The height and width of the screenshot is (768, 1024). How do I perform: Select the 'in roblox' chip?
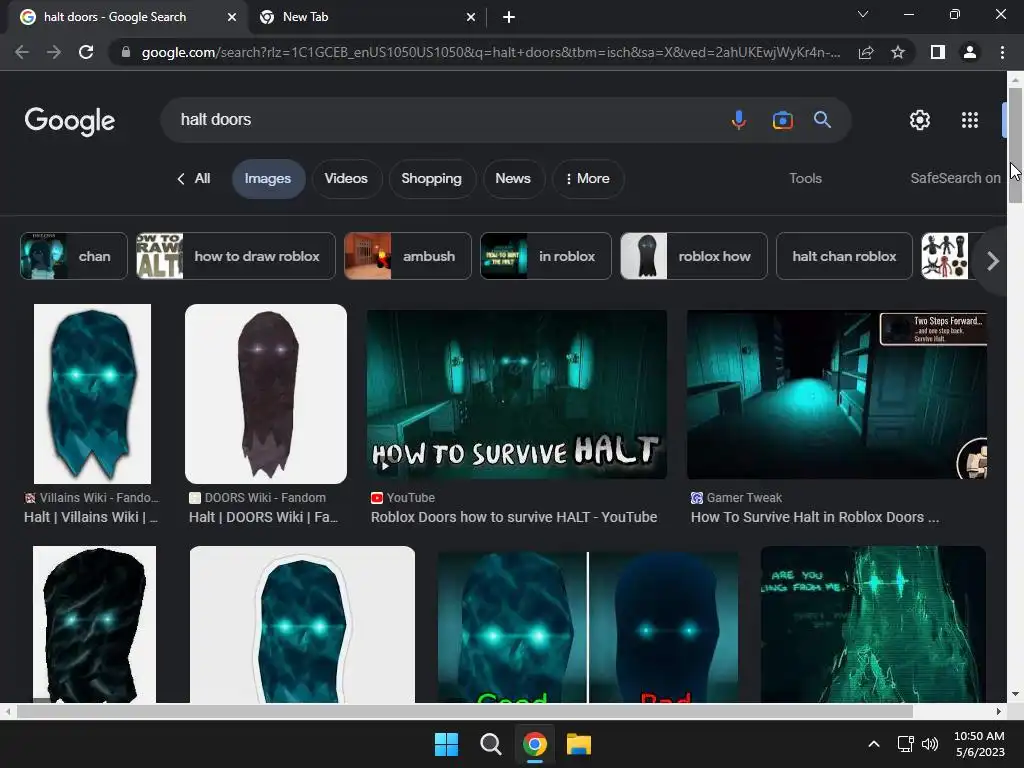[x=546, y=256]
